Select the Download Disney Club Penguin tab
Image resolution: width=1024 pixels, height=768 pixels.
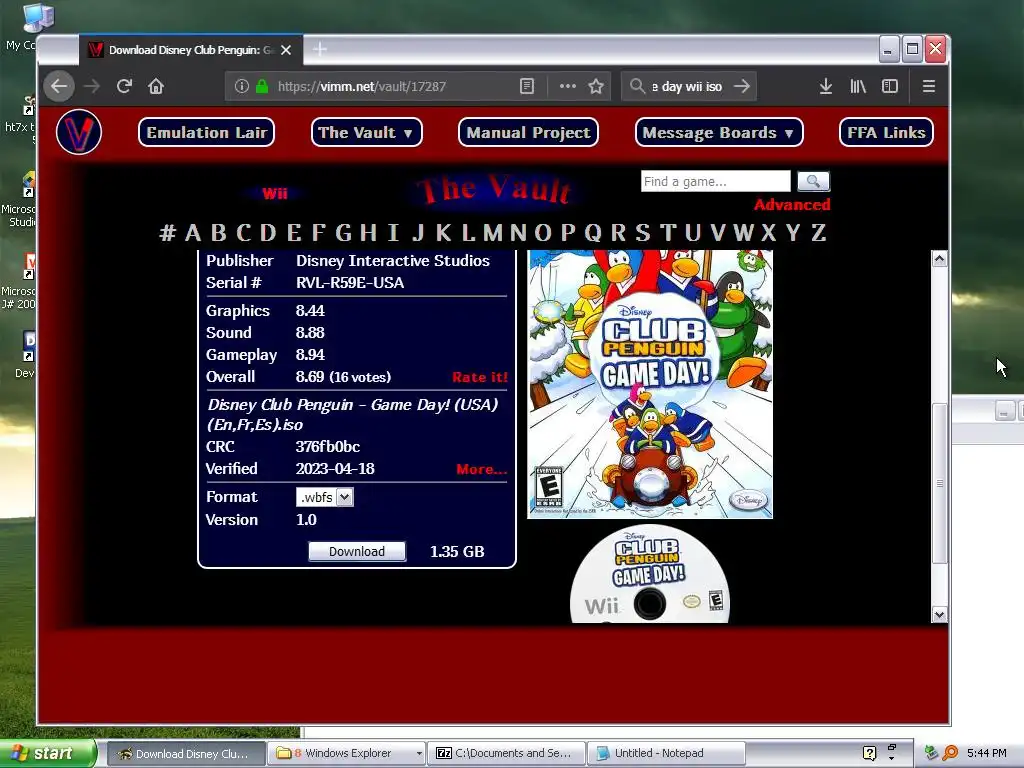[x=191, y=50]
